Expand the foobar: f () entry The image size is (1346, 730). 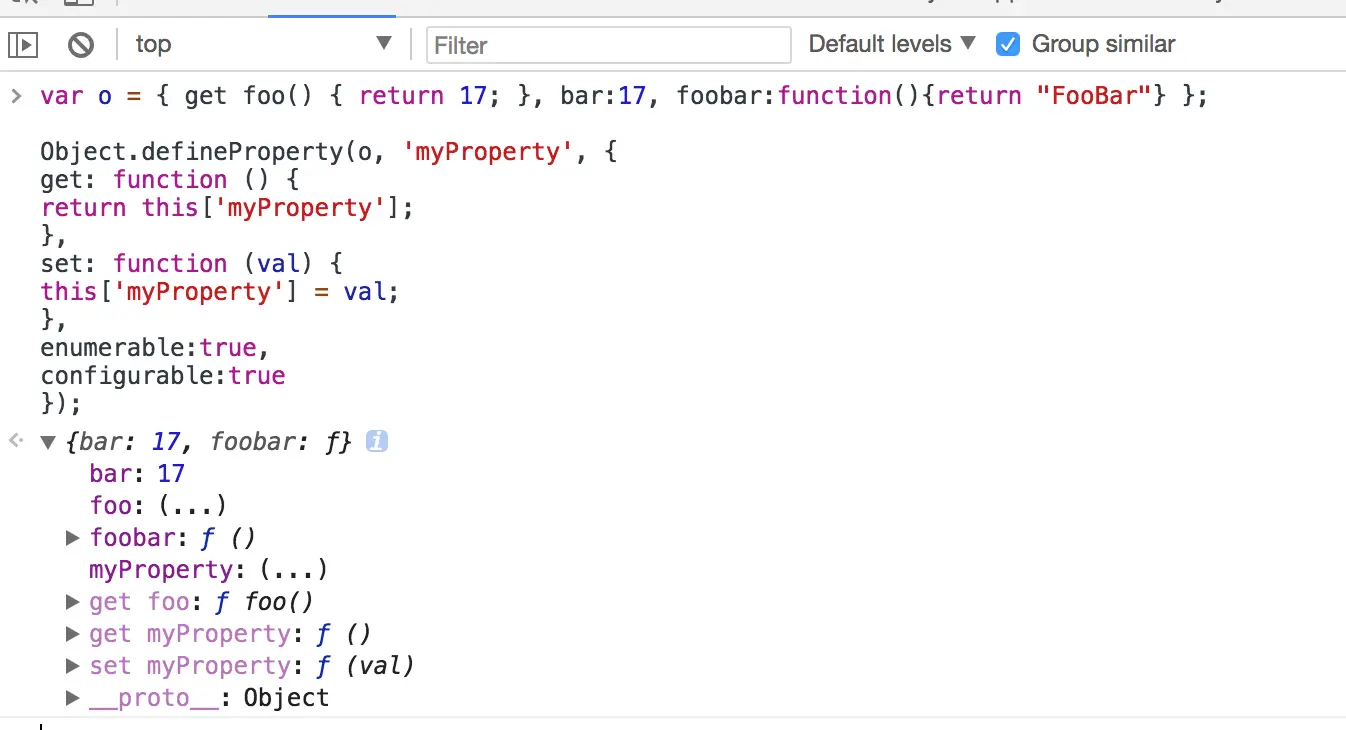coord(72,538)
